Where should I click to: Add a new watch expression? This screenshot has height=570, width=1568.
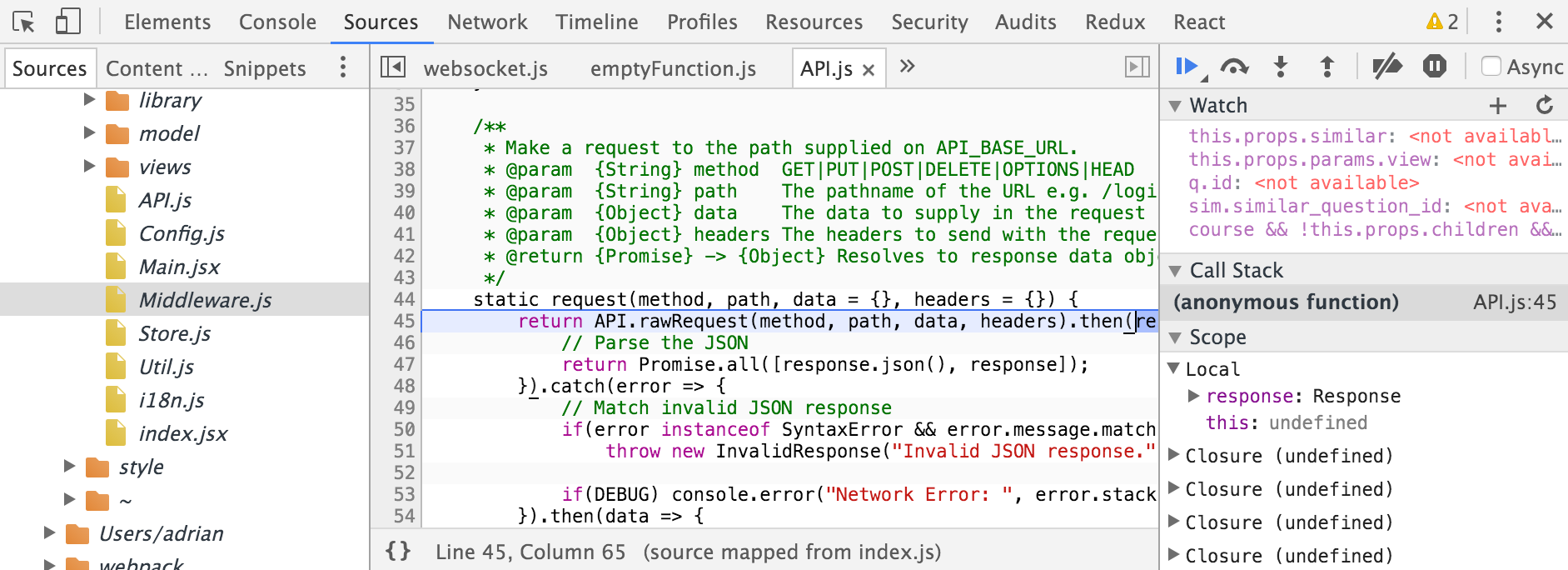[1497, 106]
